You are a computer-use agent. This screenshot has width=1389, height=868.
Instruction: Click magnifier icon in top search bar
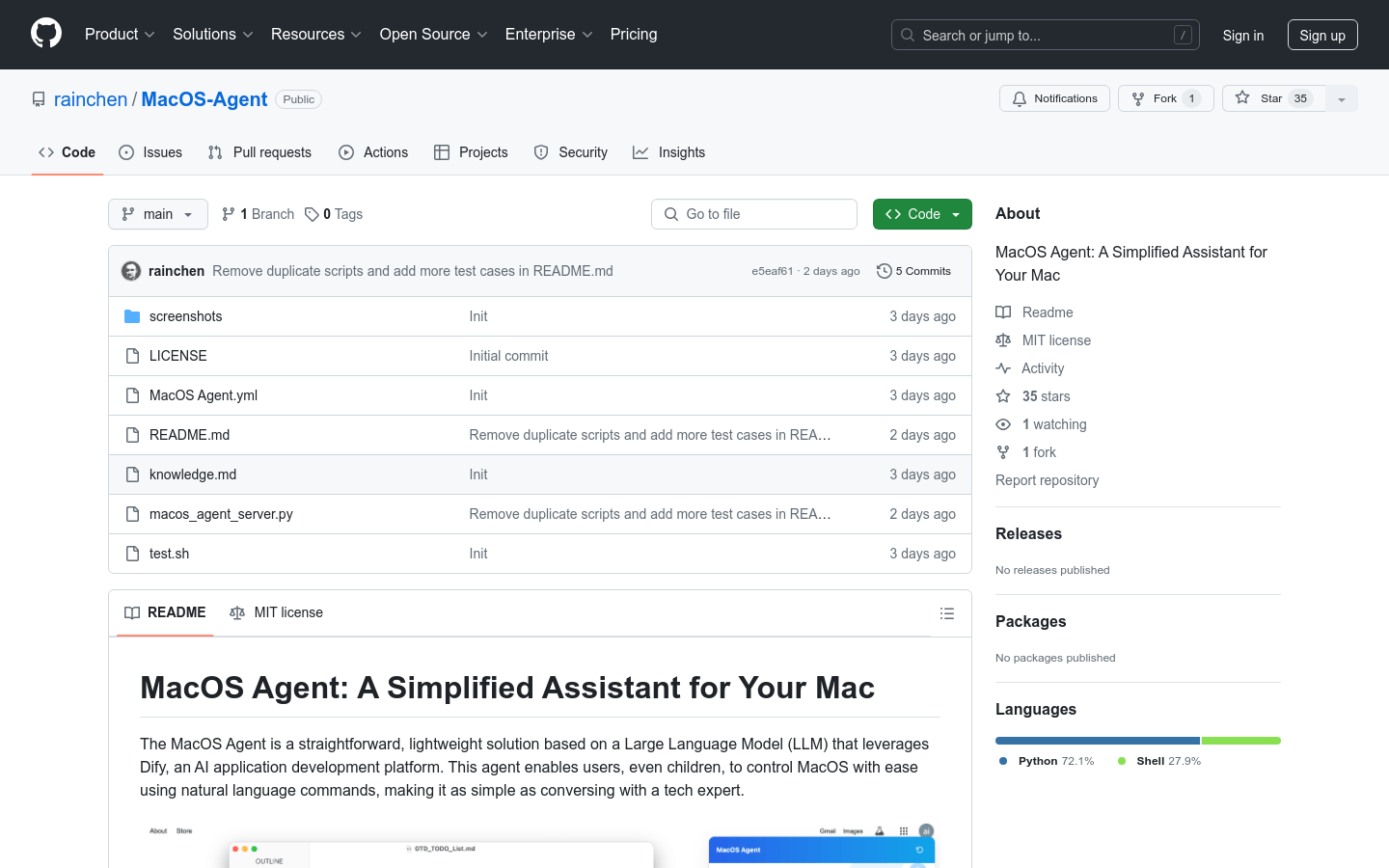(x=908, y=35)
